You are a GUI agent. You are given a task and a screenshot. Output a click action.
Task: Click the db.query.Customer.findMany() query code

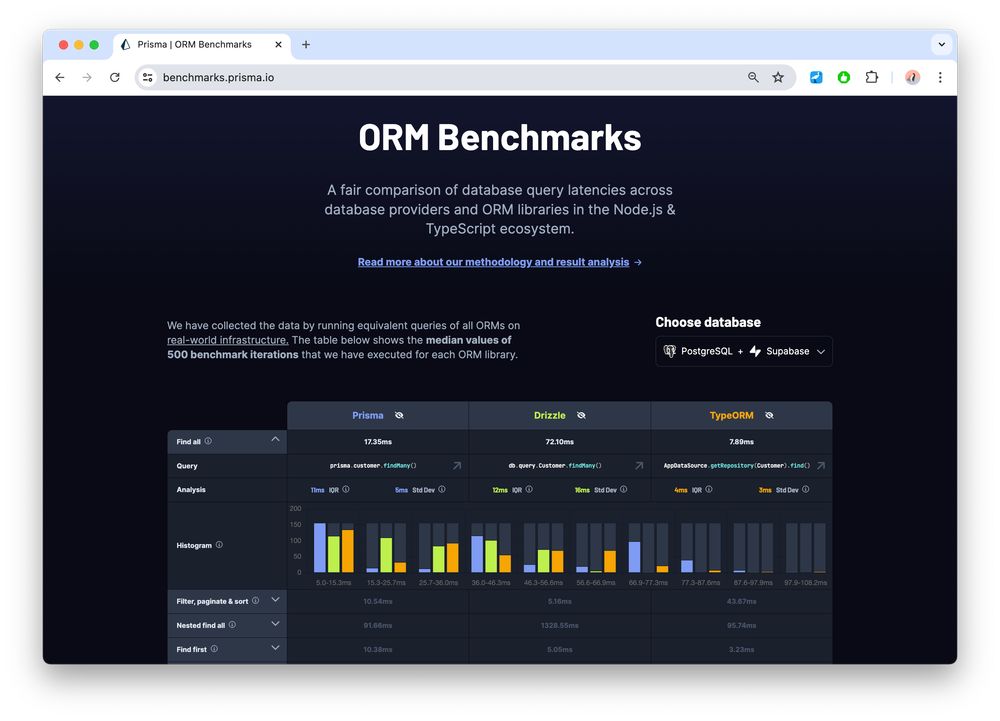click(x=555, y=465)
